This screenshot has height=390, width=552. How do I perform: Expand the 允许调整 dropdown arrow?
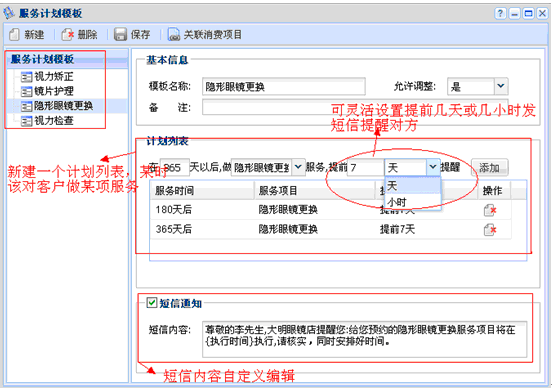click(x=501, y=86)
